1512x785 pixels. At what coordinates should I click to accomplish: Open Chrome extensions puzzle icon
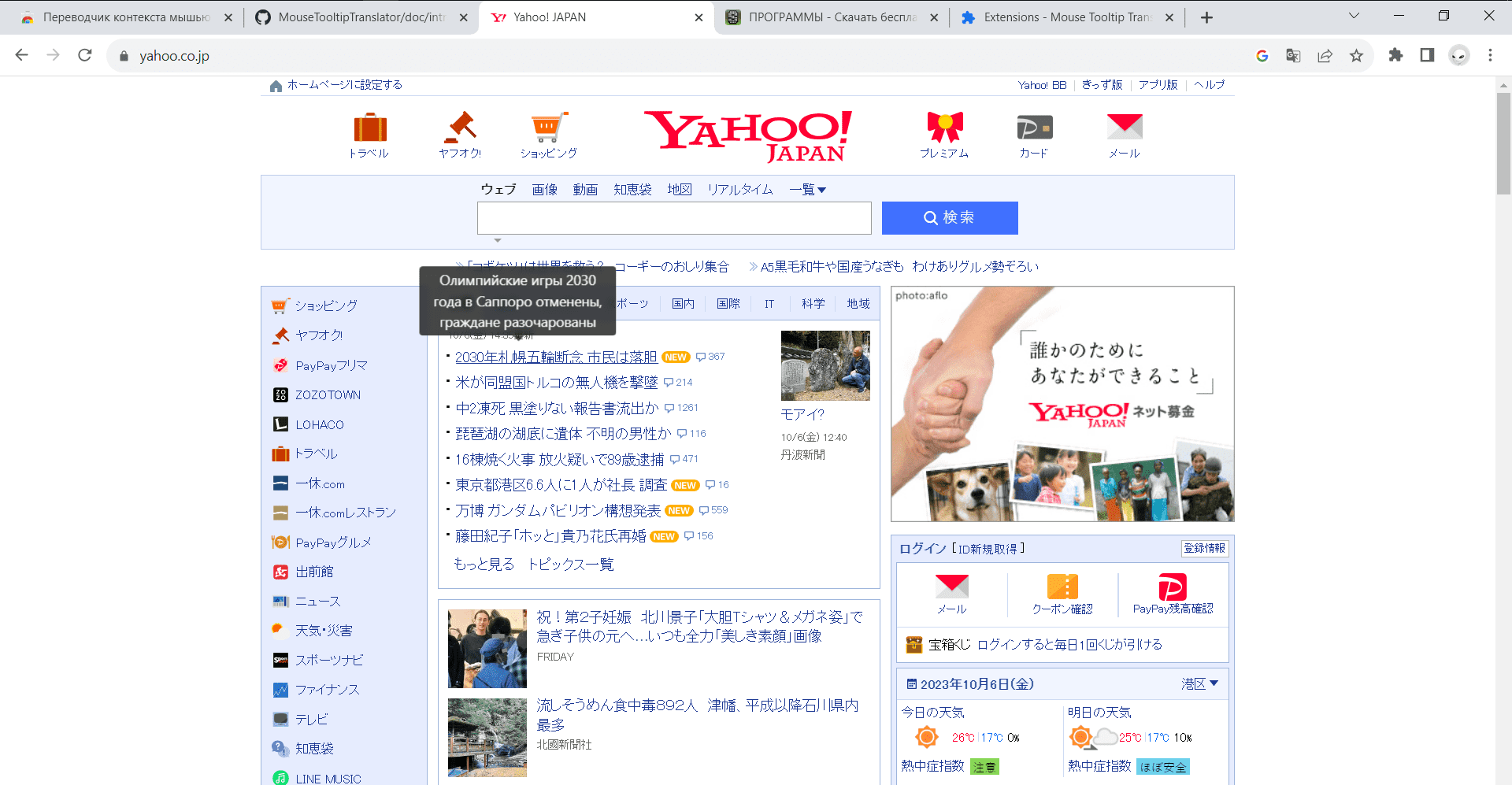coord(1395,55)
